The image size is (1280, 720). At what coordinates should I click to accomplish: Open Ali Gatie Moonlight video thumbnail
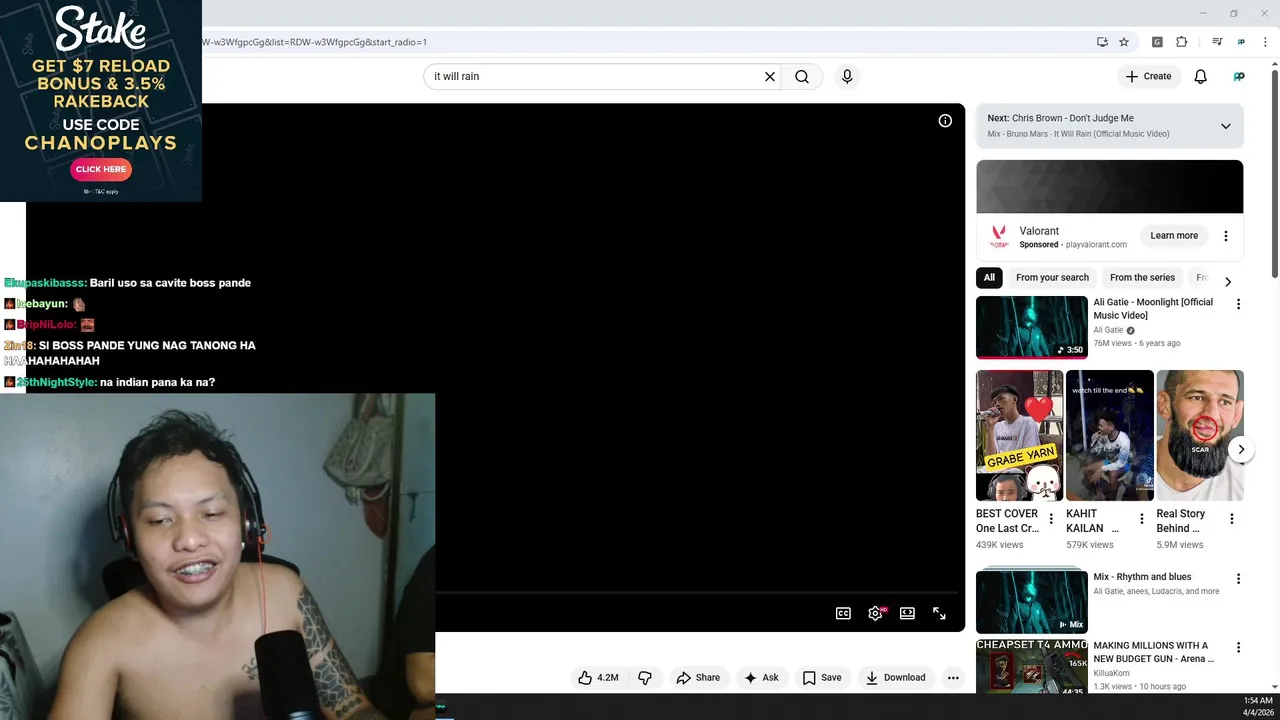(1032, 327)
